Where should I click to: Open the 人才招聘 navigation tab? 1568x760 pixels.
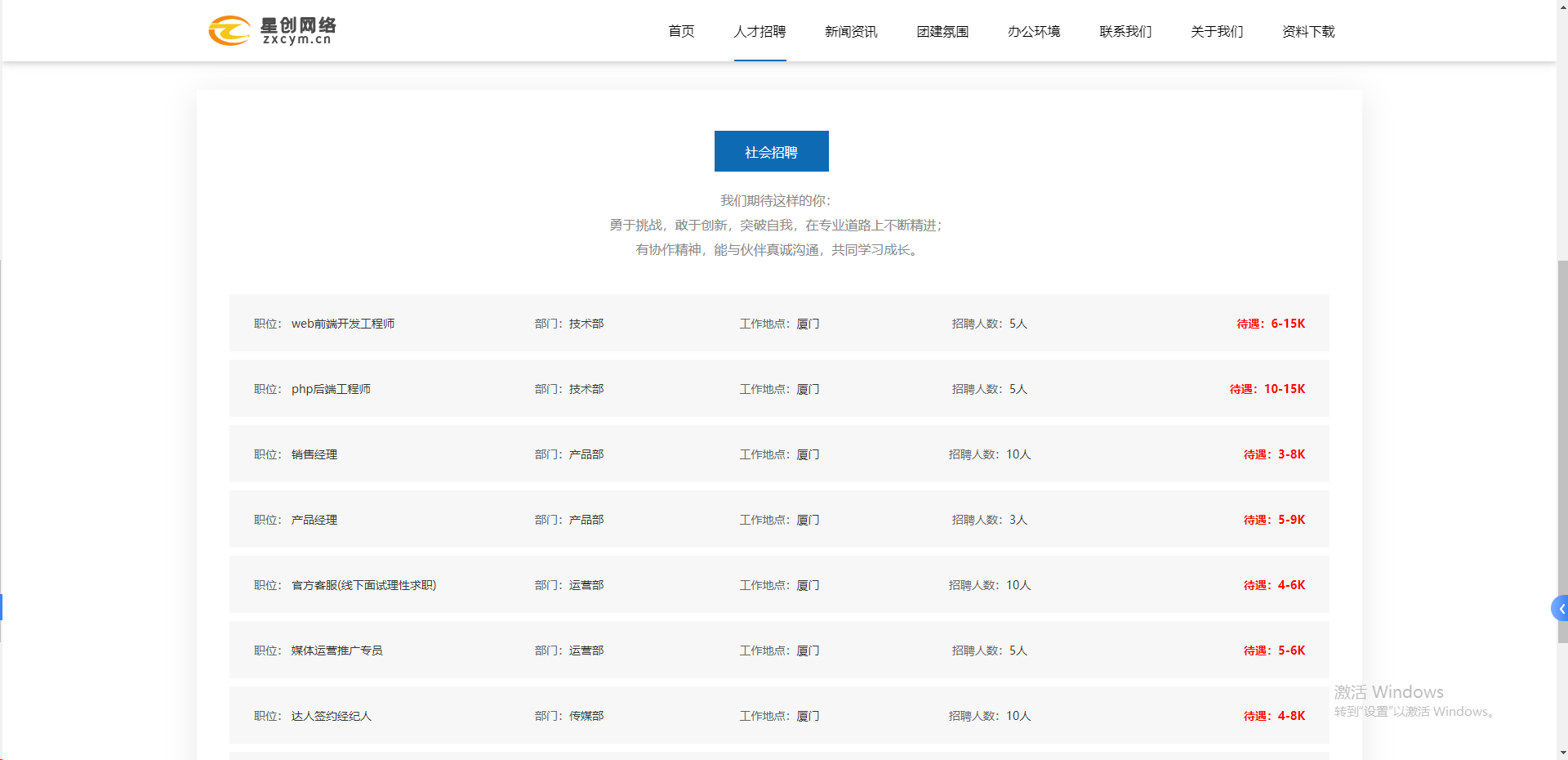pos(759,31)
